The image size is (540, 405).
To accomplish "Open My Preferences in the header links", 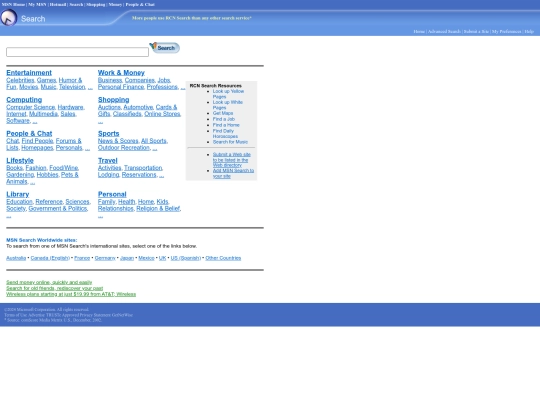I will (506, 31).
